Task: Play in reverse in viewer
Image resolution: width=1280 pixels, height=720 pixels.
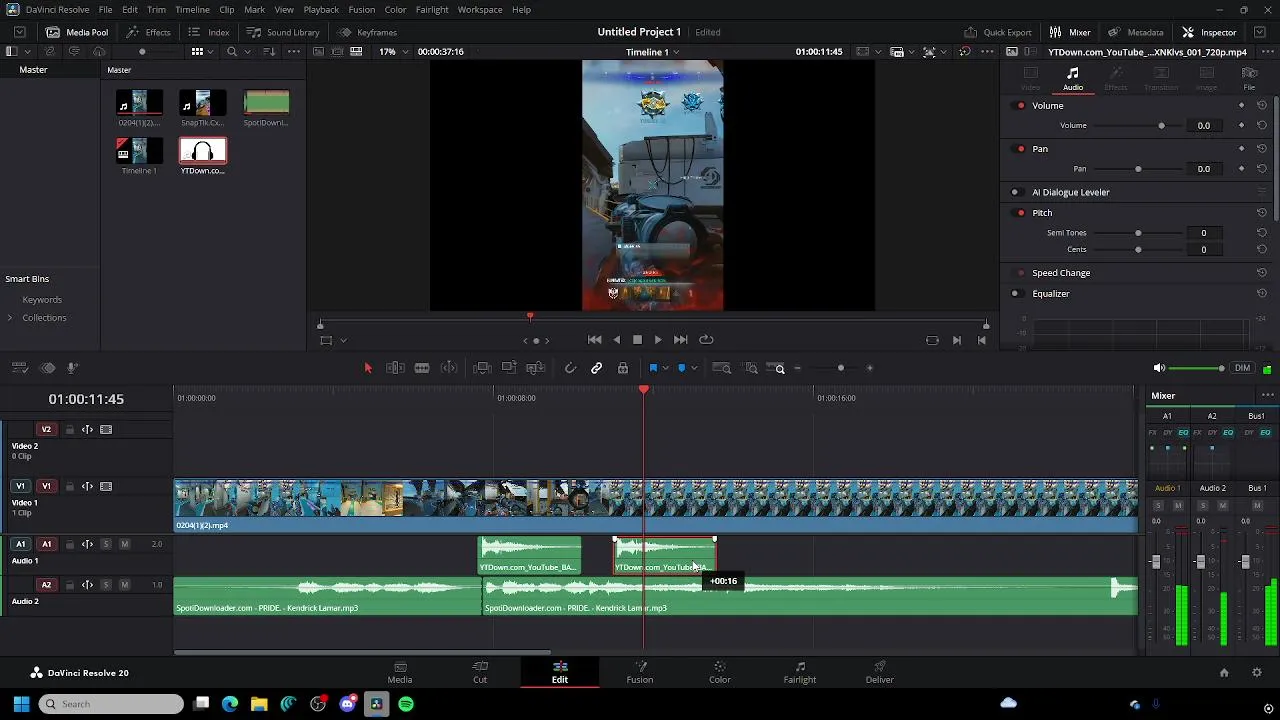Action: coord(616,340)
